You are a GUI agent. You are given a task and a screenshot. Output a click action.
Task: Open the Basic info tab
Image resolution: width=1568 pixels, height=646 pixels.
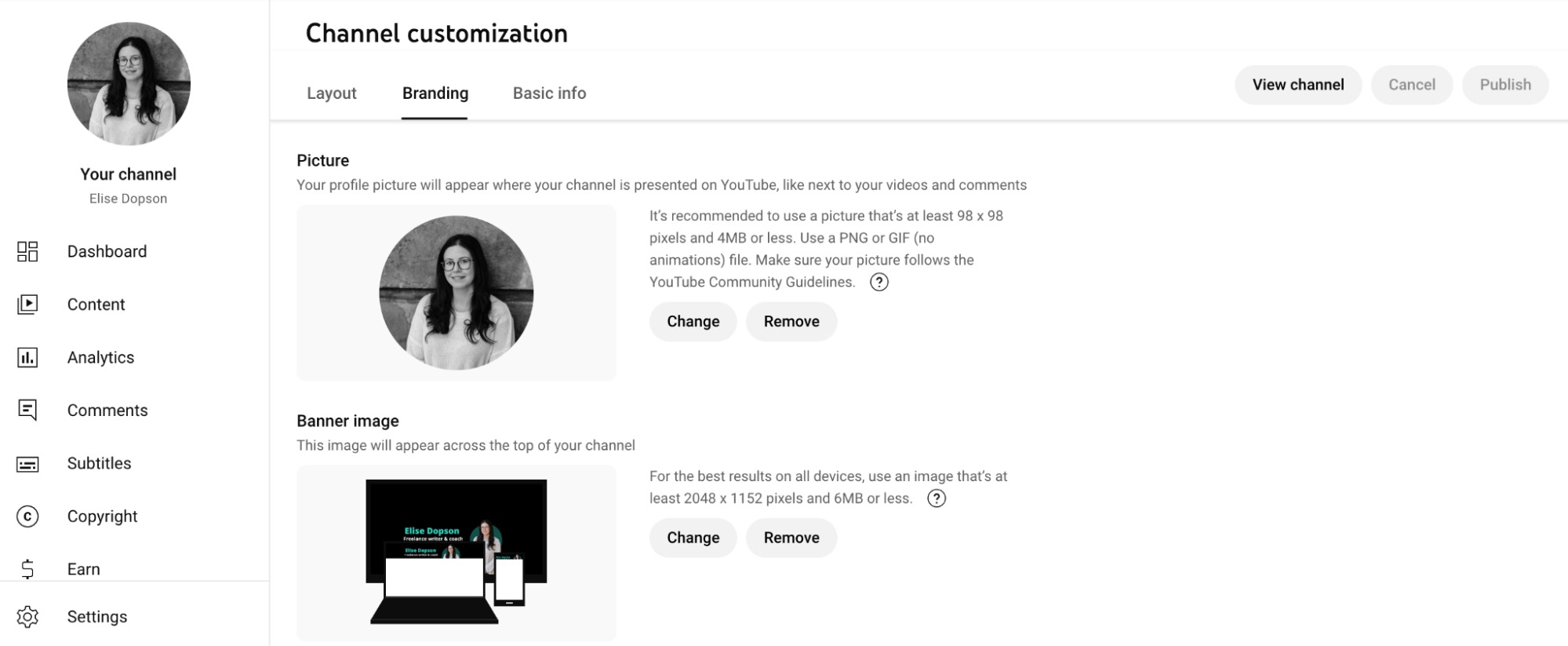549,93
